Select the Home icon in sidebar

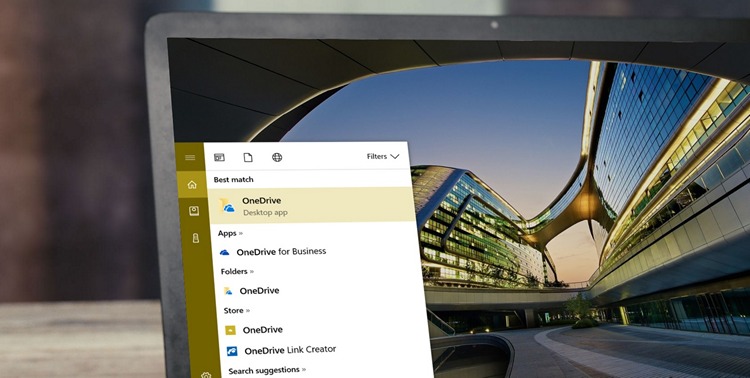(x=192, y=185)
